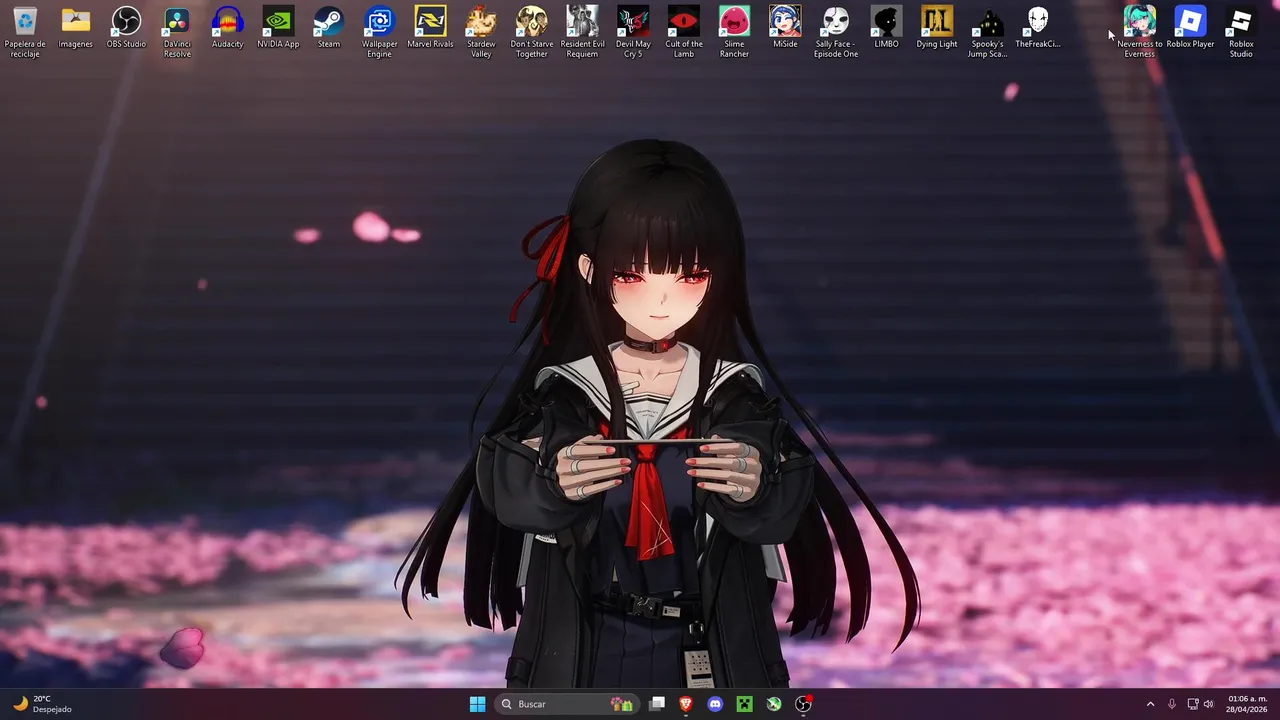Click the Buscar search box in taskbar
Viewport: 1280px width, 720px height.
click(568, 704)
